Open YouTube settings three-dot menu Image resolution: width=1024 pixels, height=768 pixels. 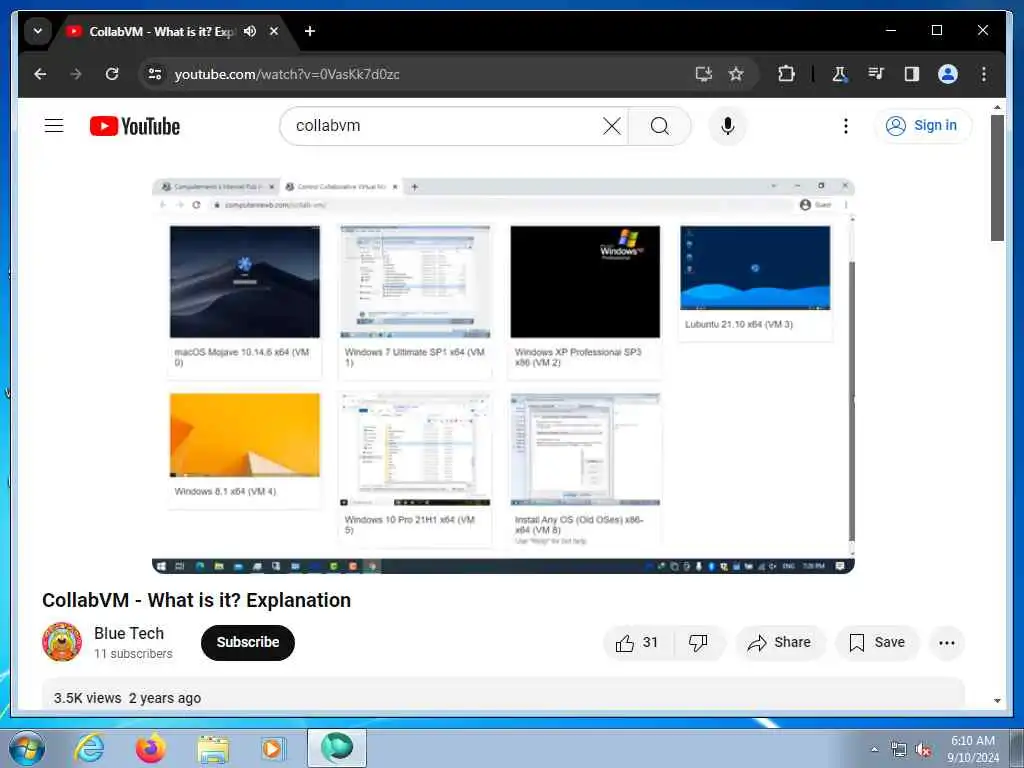pyautogui.click(x=846, y=125)
